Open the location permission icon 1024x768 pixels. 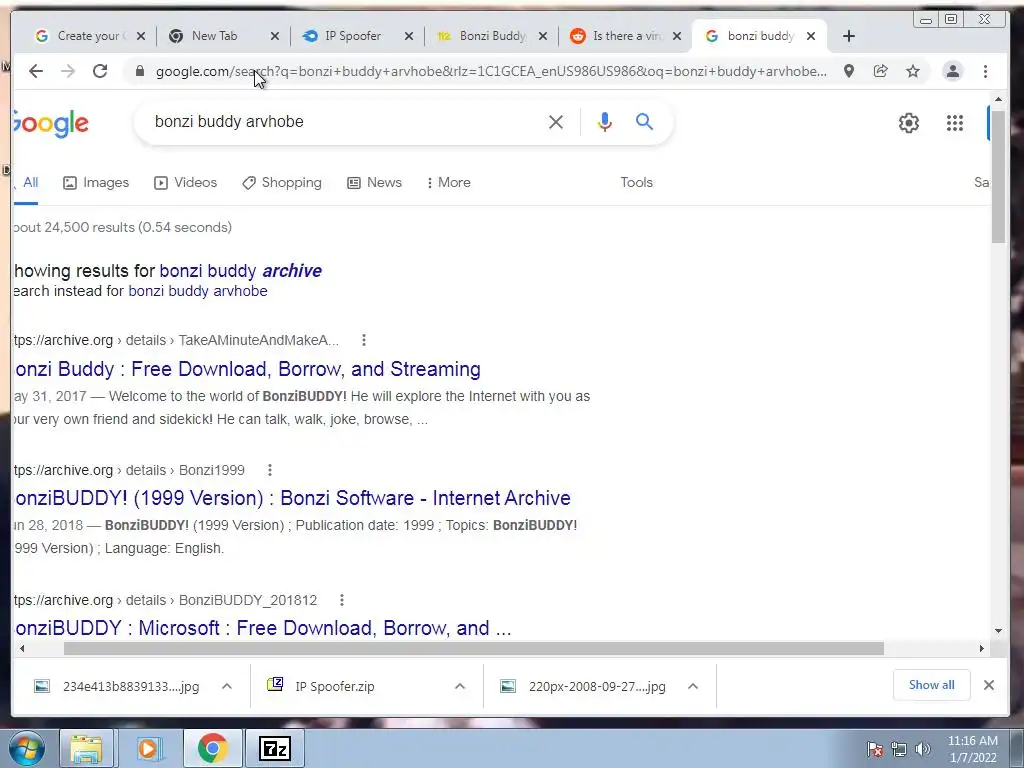848,71
